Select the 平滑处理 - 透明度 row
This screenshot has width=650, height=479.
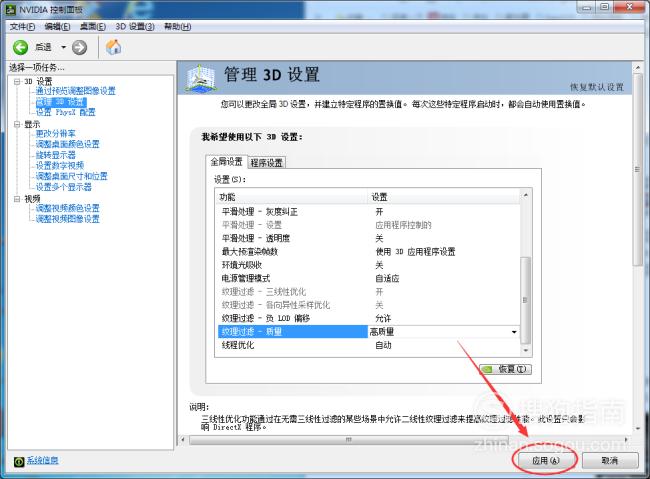point(368,238)
